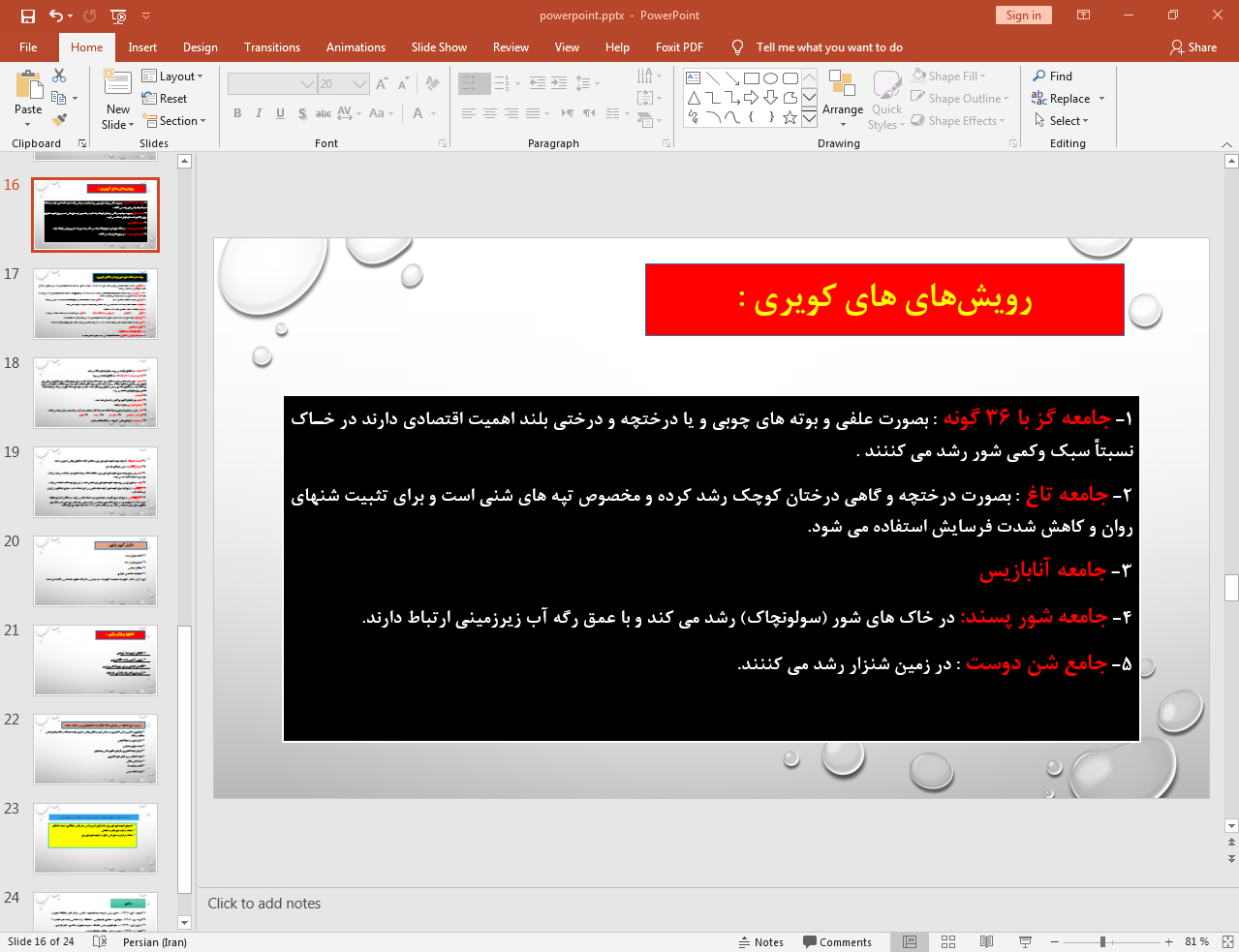Toggle Justify paragraph alignment
This screenshot has width=1239, height=952.
tap(533, 113)
